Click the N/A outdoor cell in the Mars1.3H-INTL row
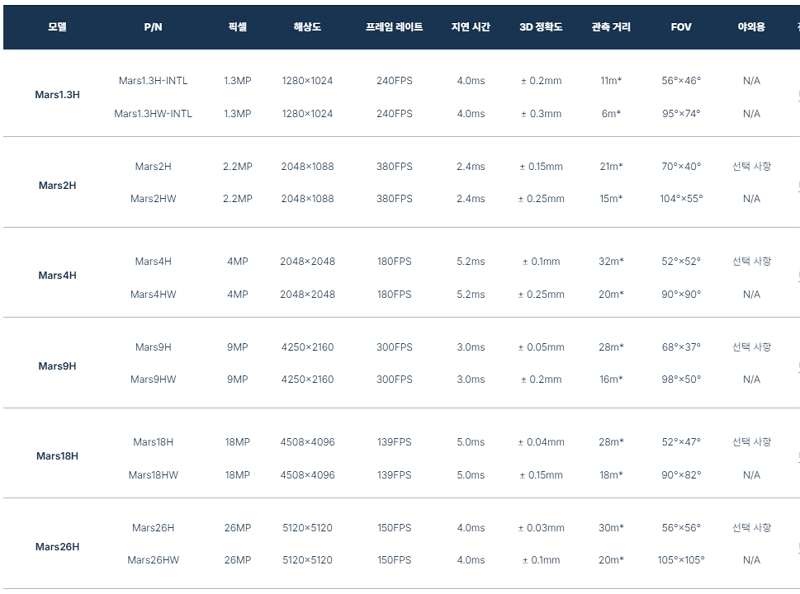Viewport: 800px width, 594px height. tap(752, 81)
